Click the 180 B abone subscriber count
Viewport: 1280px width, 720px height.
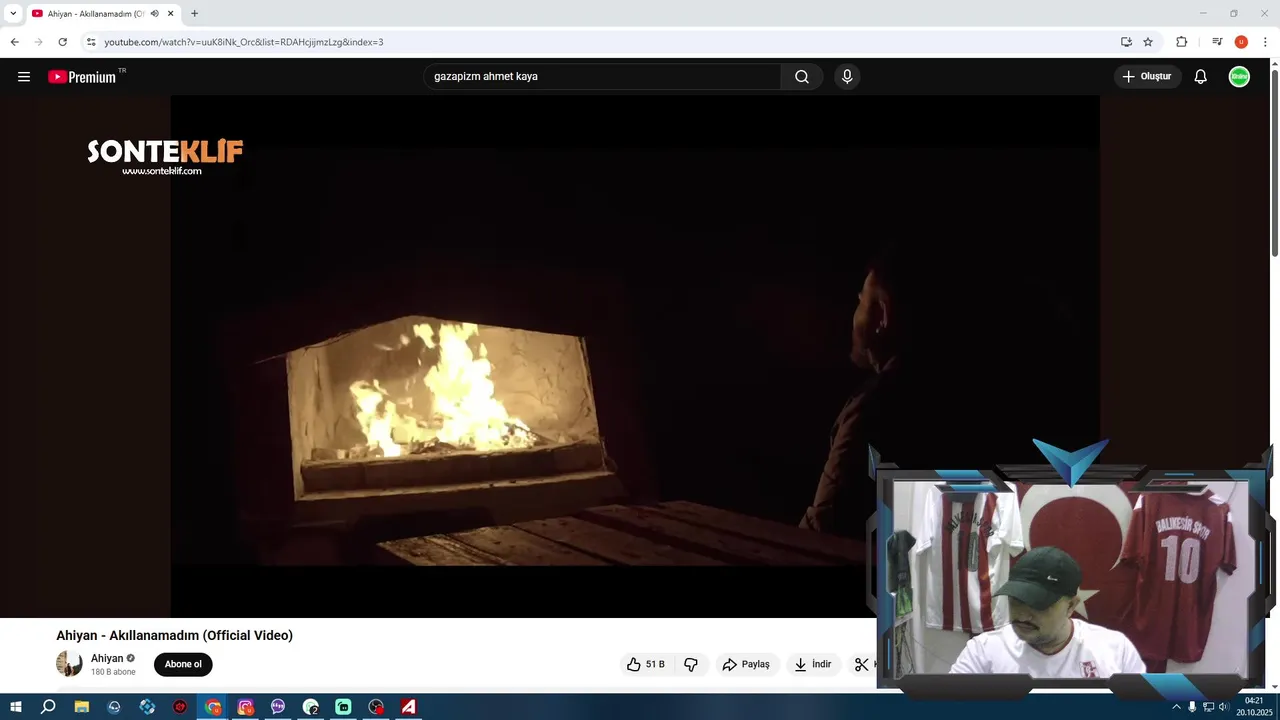tap(113, 672)
